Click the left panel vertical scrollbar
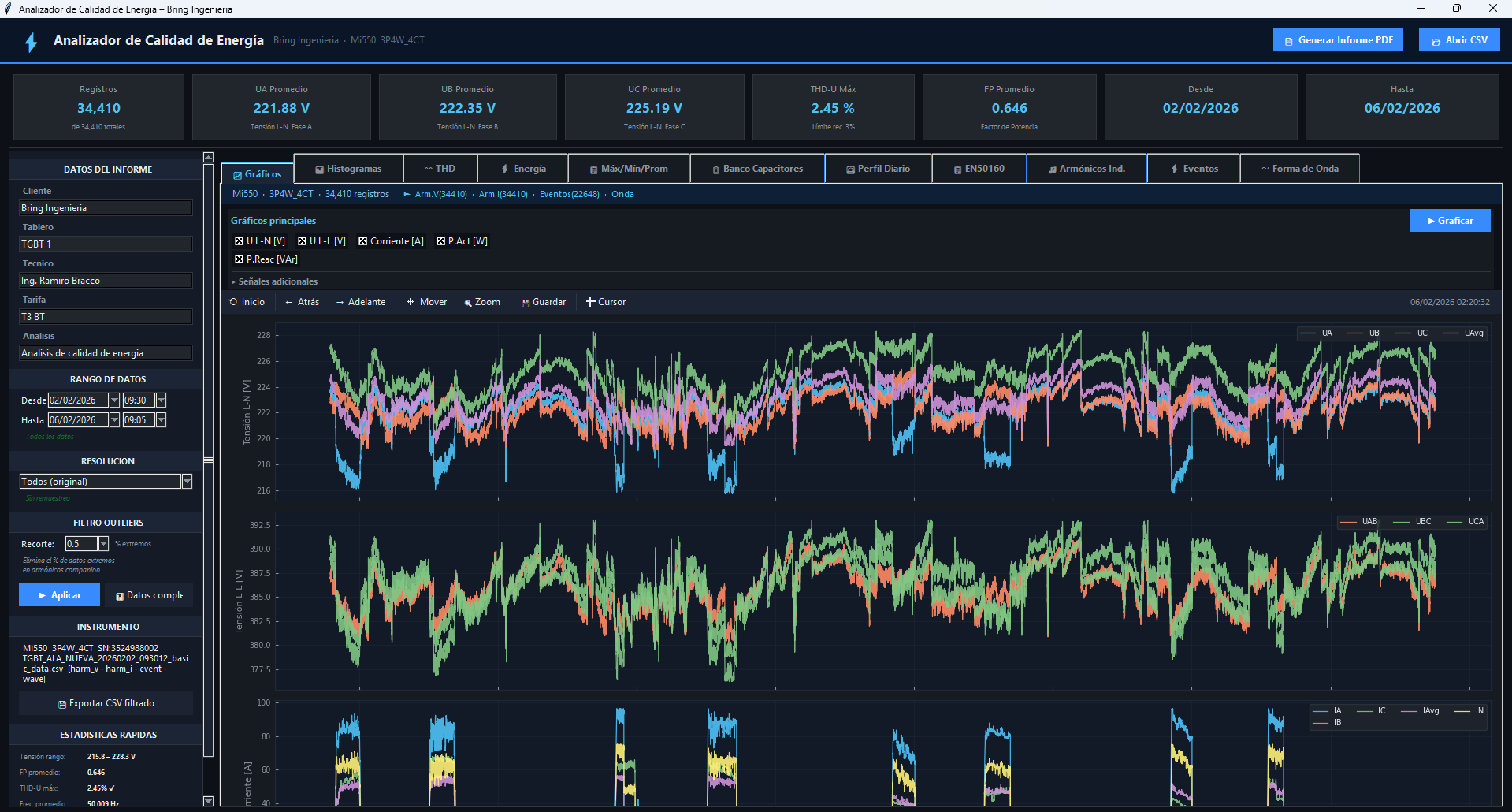The width and height of the screenshot is (1512, 812). coord(208,460)
